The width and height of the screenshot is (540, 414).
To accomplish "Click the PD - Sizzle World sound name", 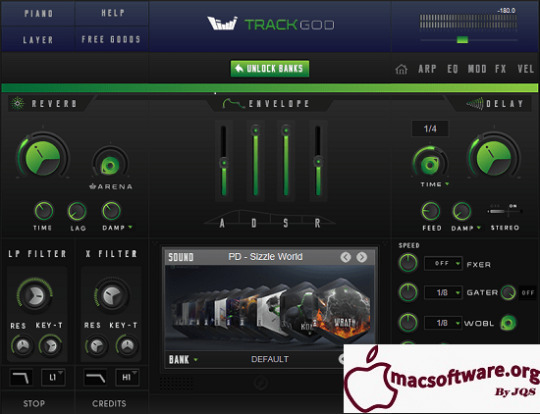I will coord(265,257).
